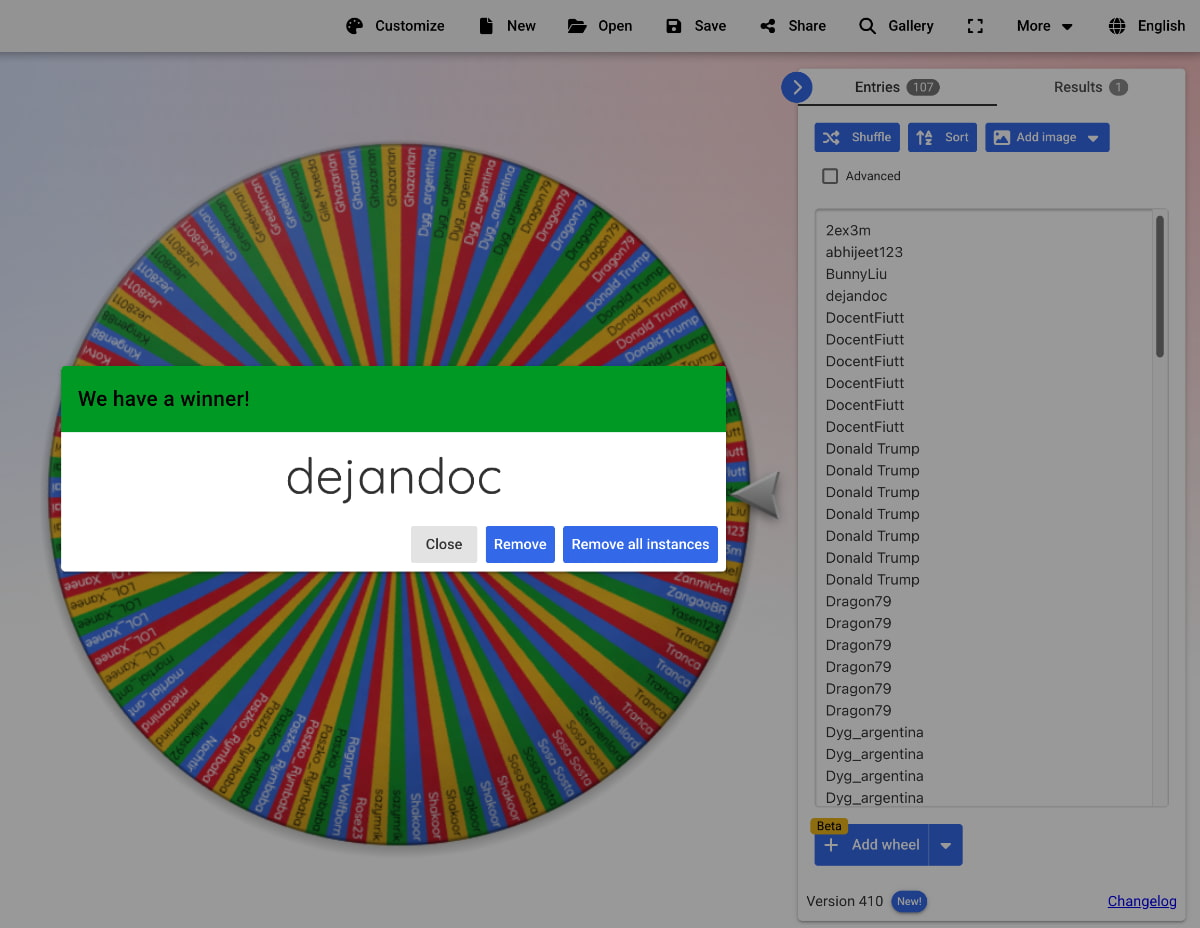
Task: Remove all instances of dejandoc
Action: click(x=640, y=544)
